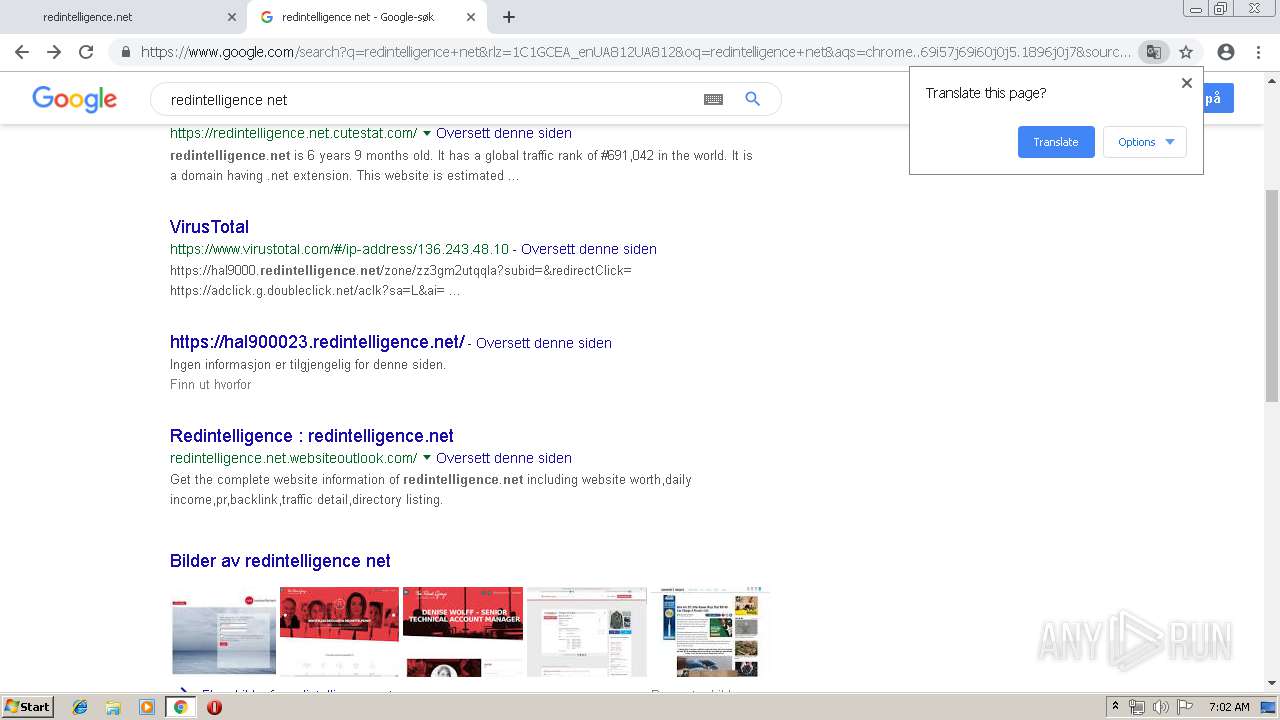The height and width of the screenshot is (720, 1280).
Task: Open Internet Explorer from the taskbar
Action: coord(80,707)
